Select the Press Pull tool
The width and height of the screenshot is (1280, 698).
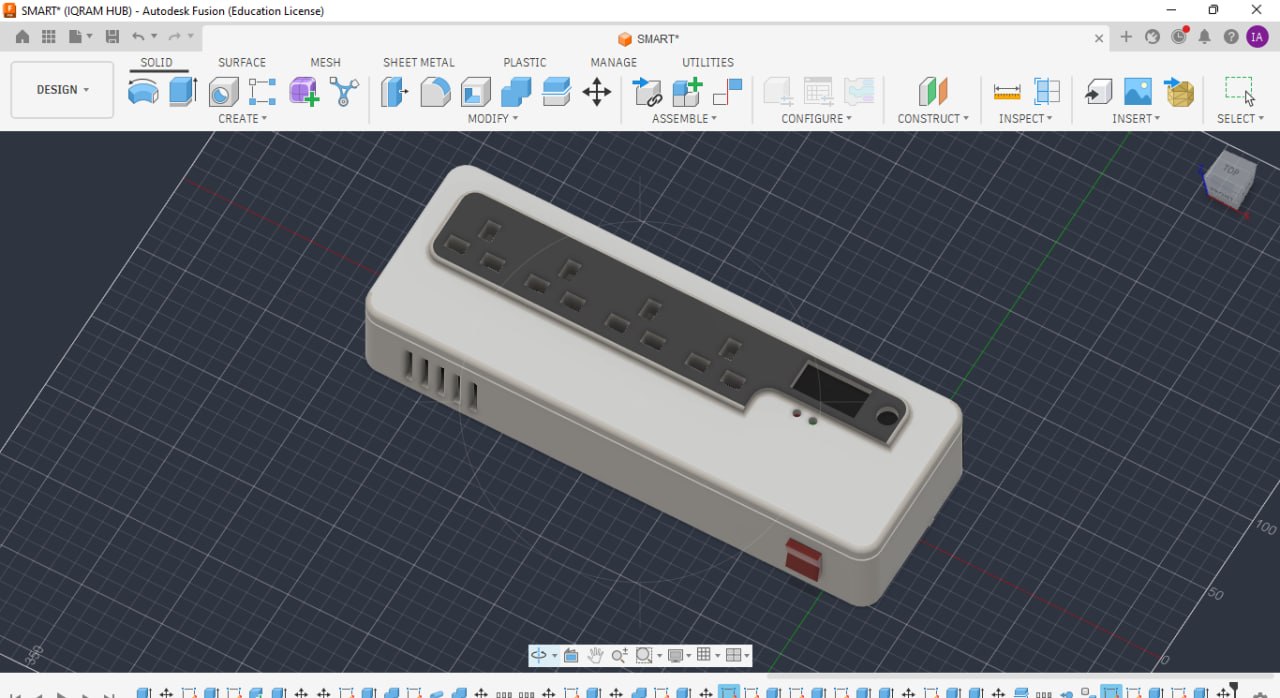395,92
